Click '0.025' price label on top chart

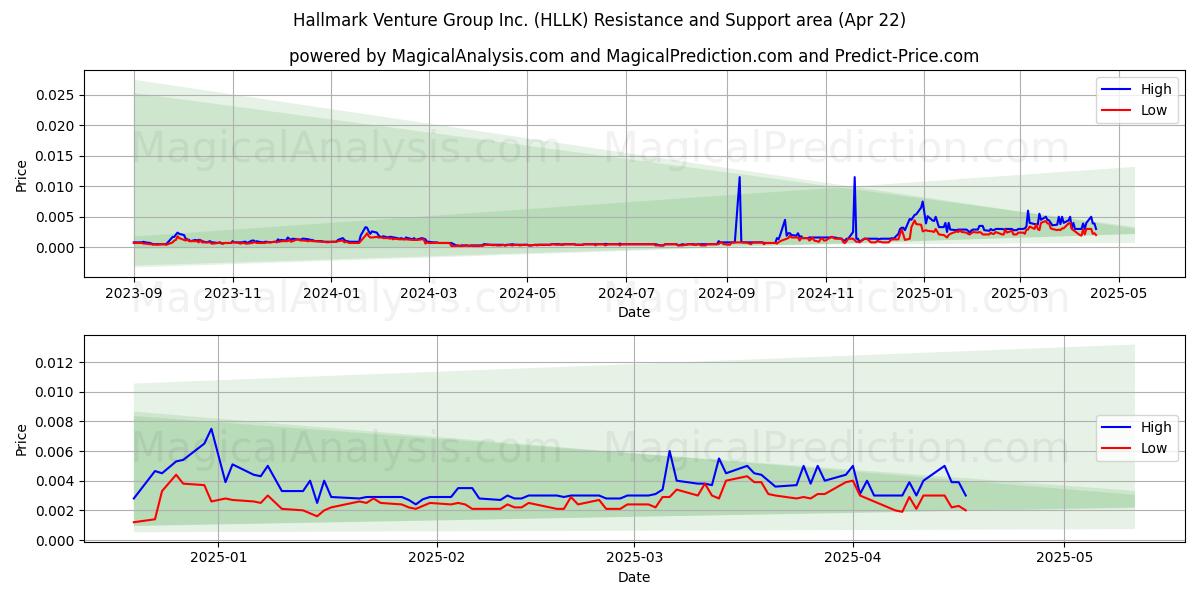point(57,95)
